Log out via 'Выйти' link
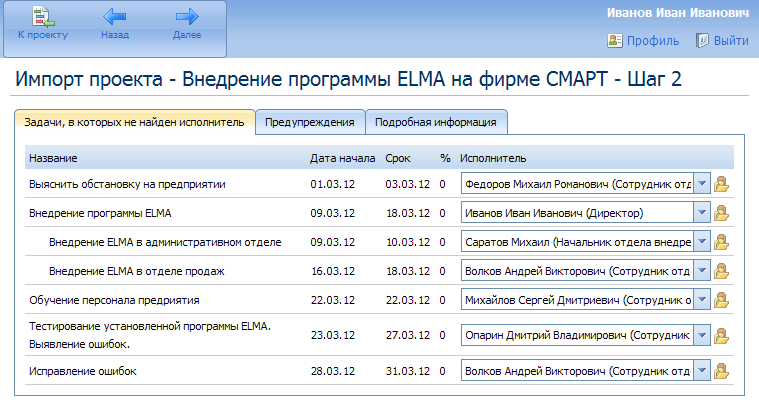Screen dimensions: 759x407 (722, 41)
